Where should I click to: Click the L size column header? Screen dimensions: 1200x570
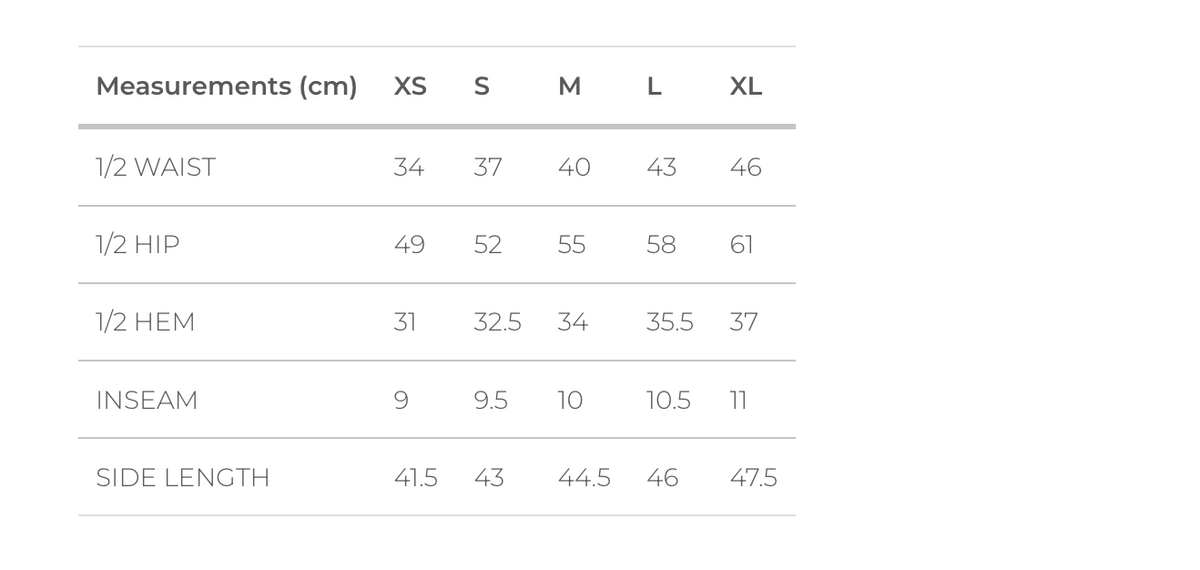tap(654, 87)
